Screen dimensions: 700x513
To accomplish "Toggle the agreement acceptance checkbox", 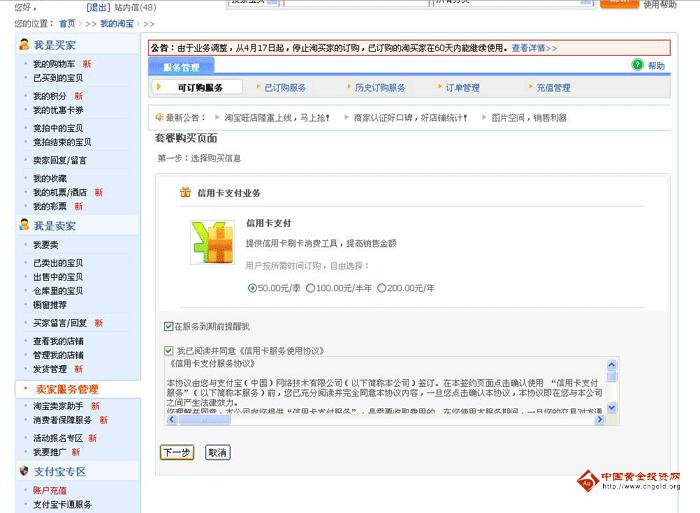I will 168,350.
